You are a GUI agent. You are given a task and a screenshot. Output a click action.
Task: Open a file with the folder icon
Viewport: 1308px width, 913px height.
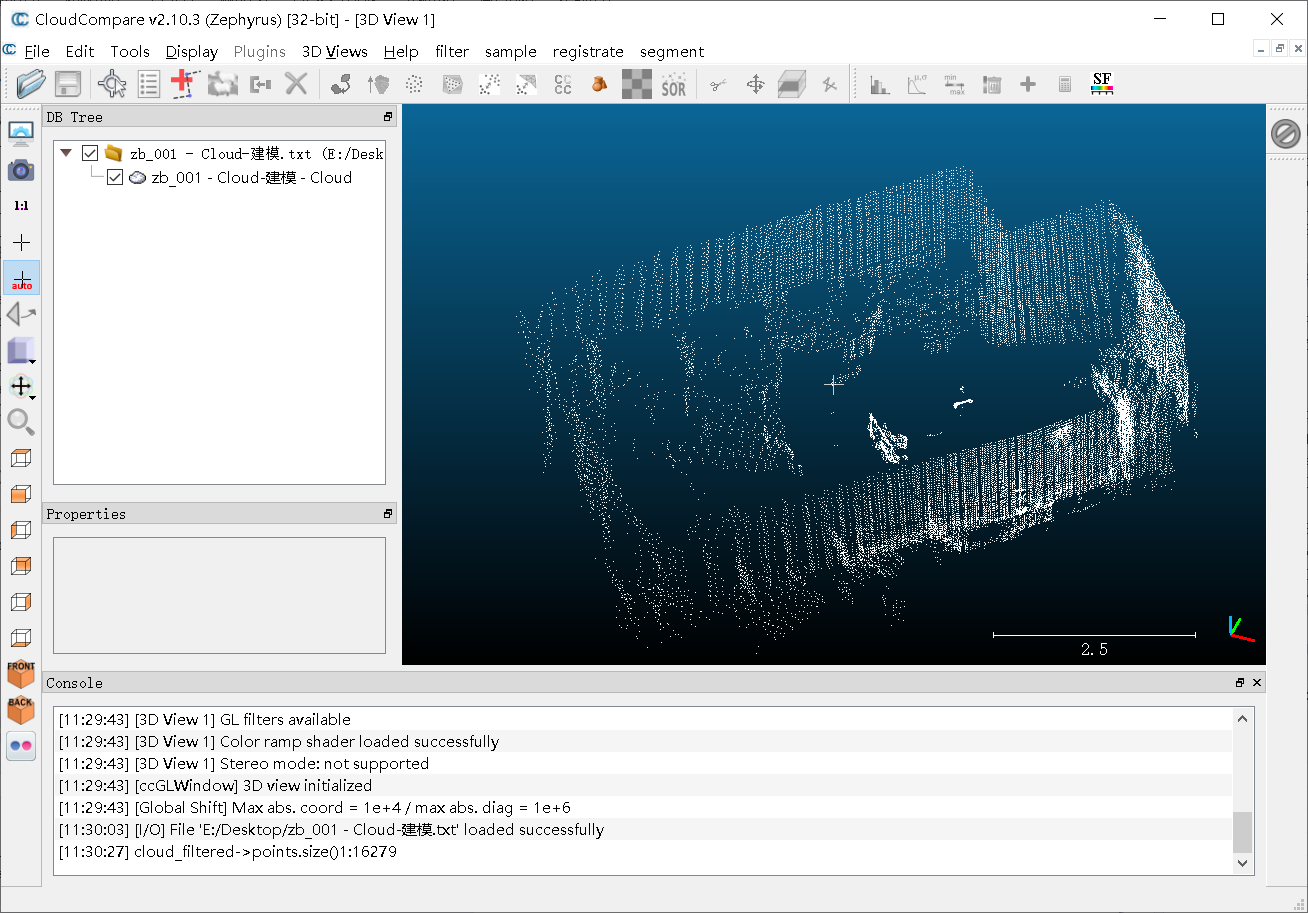coord(31,84)
